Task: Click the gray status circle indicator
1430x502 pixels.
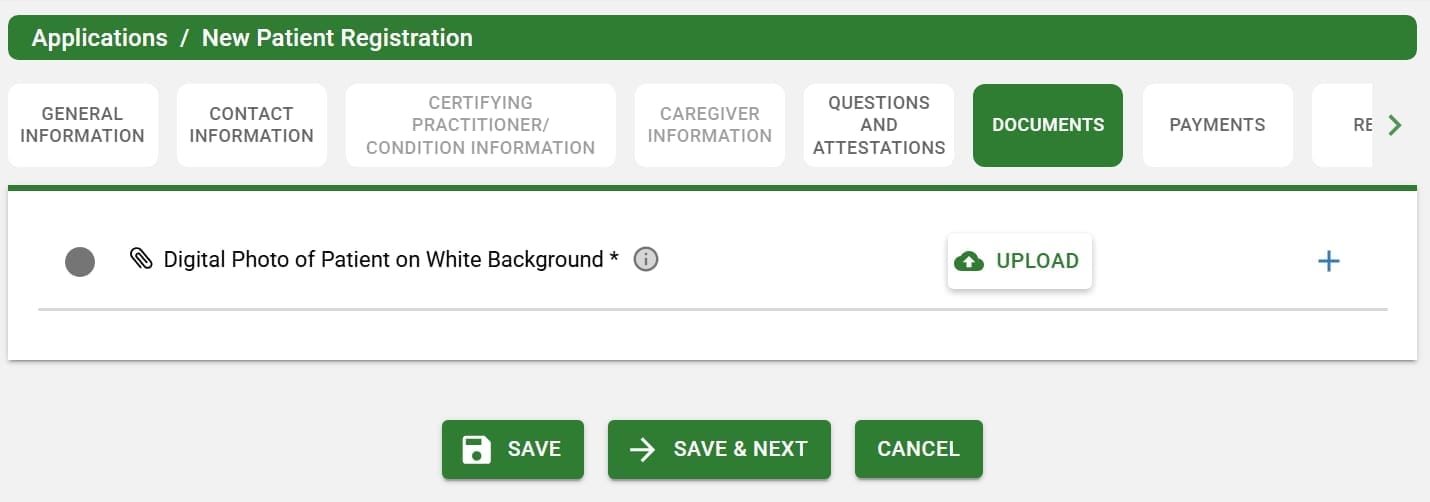Action: pos(80,262)
